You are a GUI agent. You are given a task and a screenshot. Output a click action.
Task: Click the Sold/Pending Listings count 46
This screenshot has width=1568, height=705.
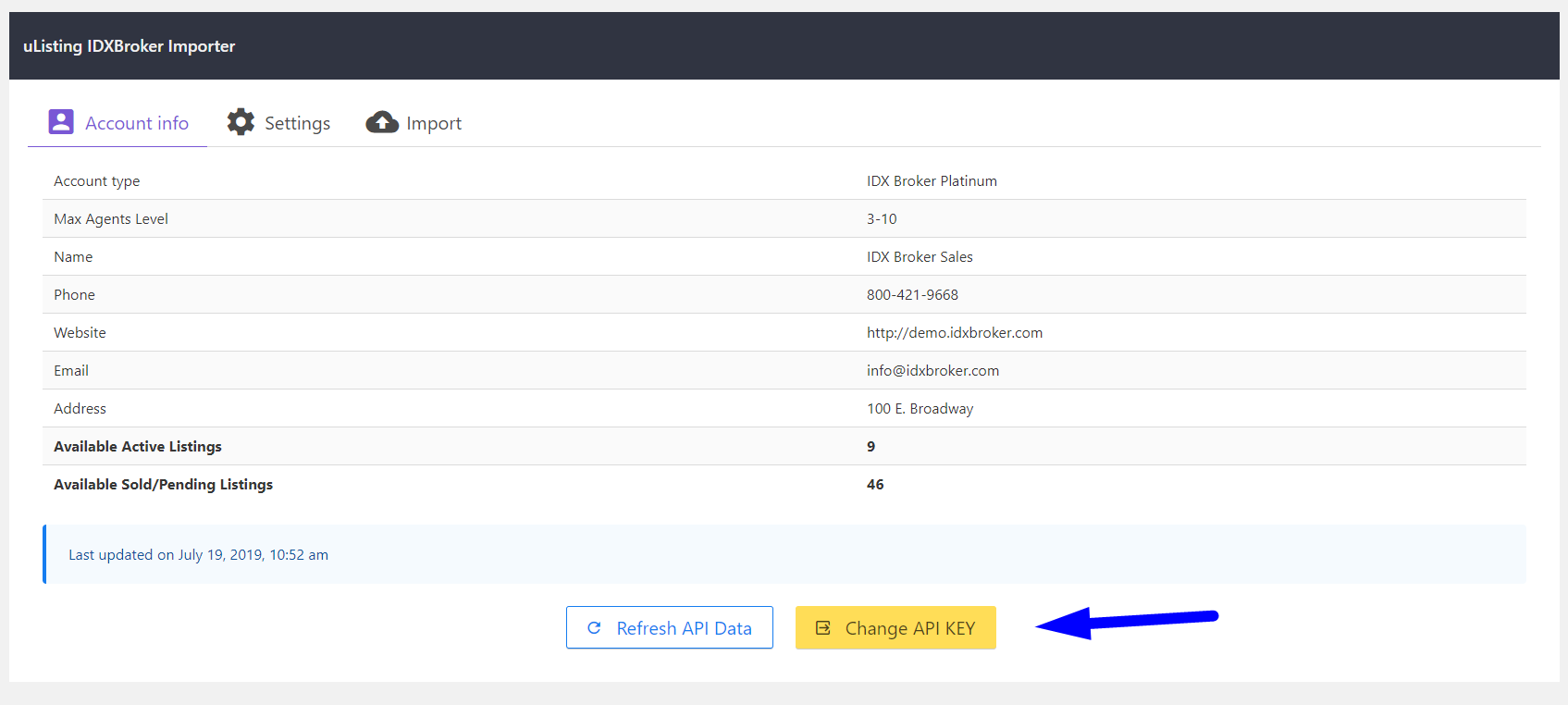click(875, 485)
